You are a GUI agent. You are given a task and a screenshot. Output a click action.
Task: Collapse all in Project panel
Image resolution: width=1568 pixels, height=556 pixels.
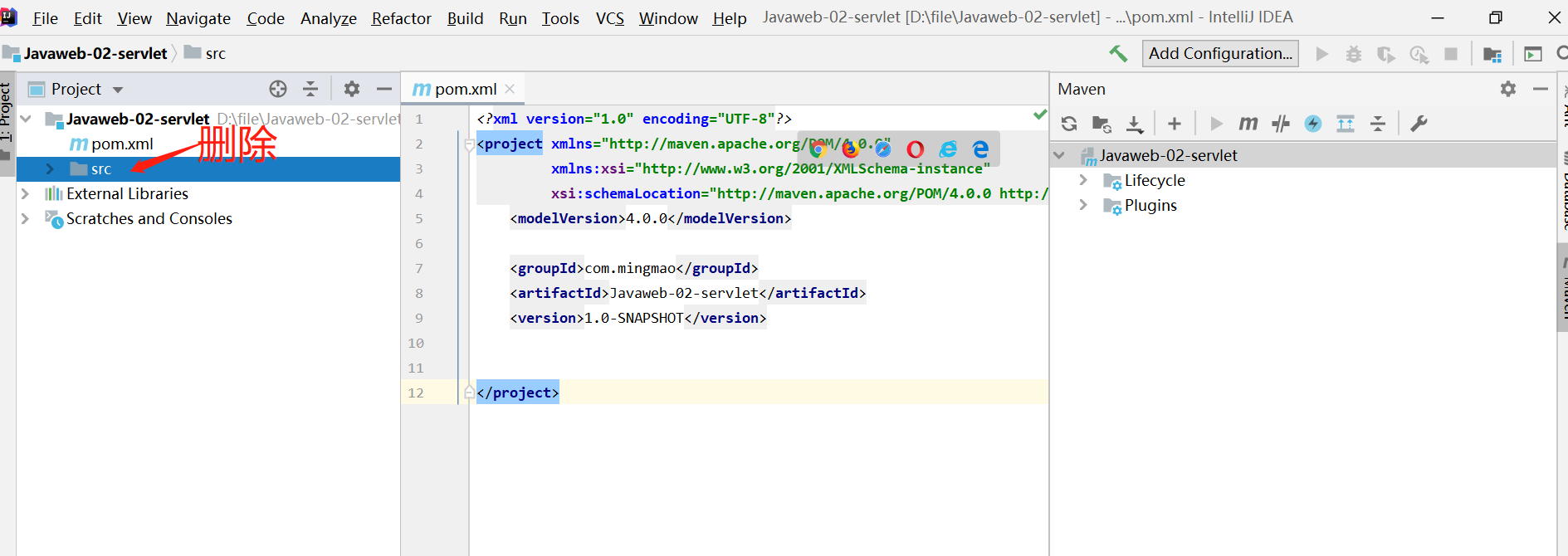[x=310, y=89]
